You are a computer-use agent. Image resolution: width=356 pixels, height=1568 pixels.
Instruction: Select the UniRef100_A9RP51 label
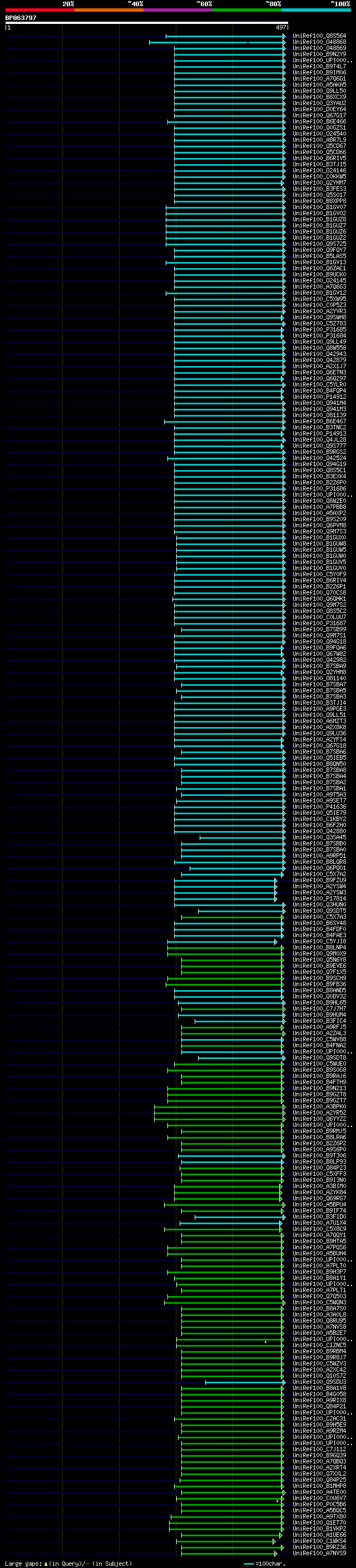click(319, 856)
